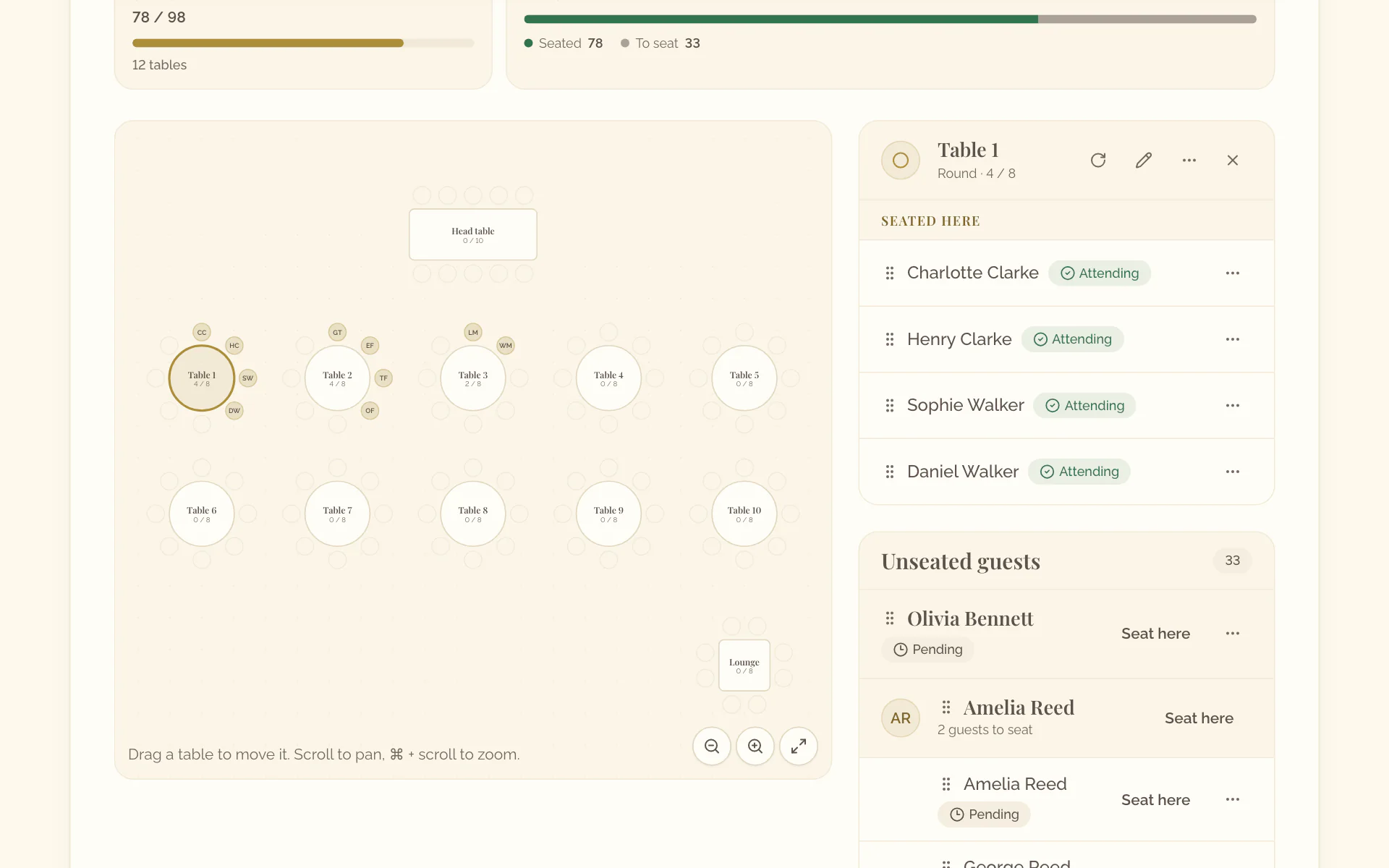
Task: Click the round table shape icon beside Table 1 title
Action: [x=901, y=160]
